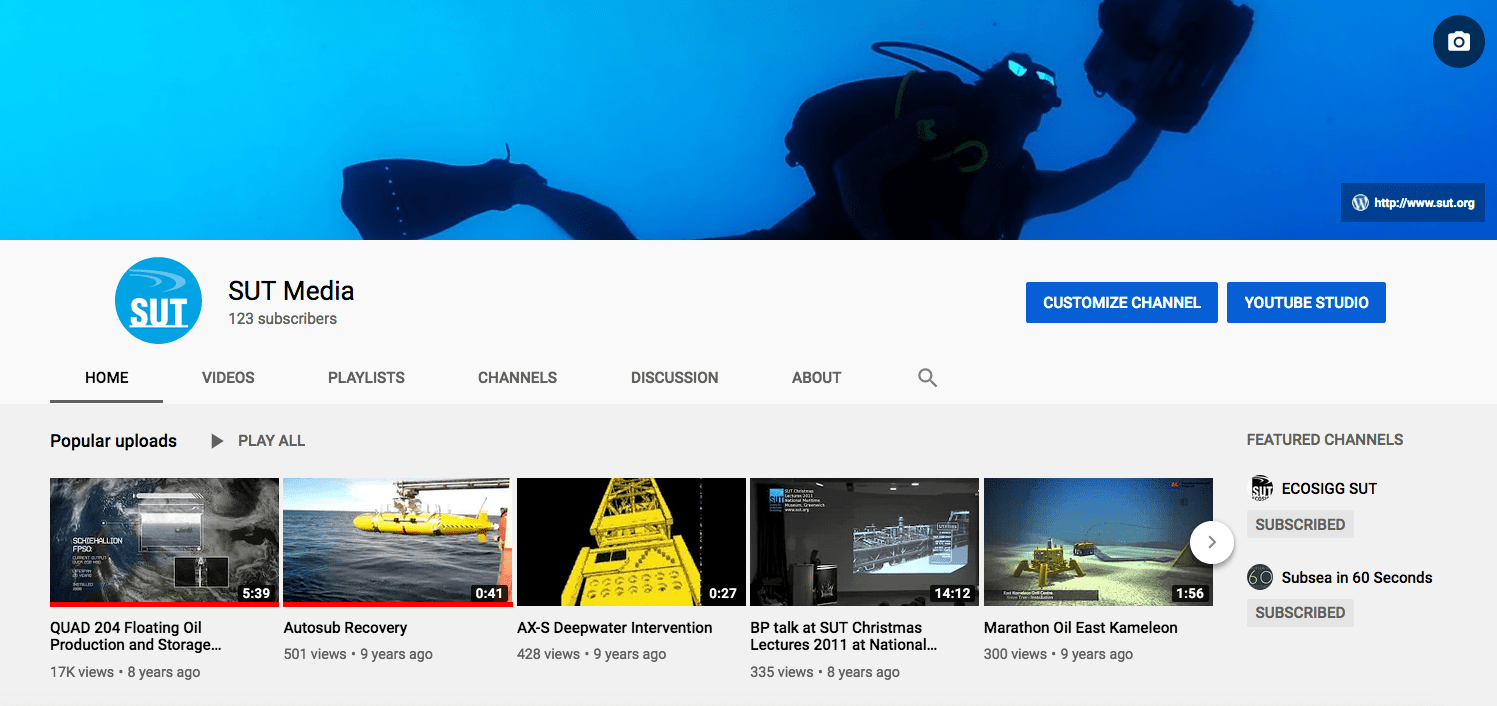The image size is (1497, 706).
Task: Click the camera icon to edit banner
Action: click(x=1458, y=42)
